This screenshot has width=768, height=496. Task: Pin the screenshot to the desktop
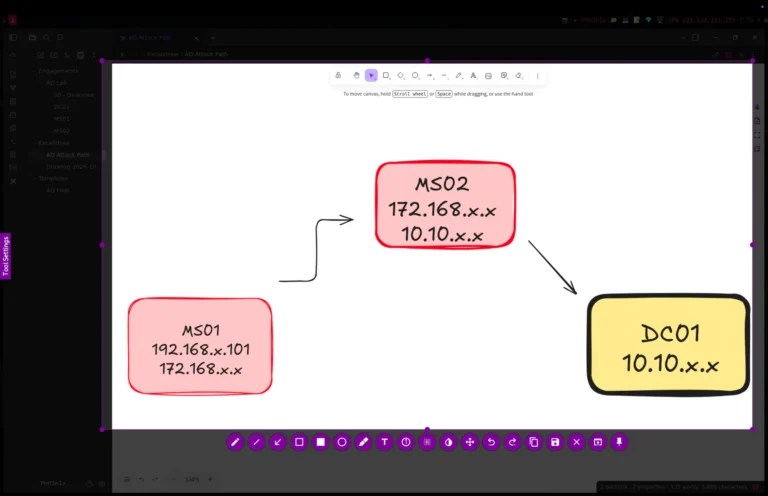coord(619,442)
